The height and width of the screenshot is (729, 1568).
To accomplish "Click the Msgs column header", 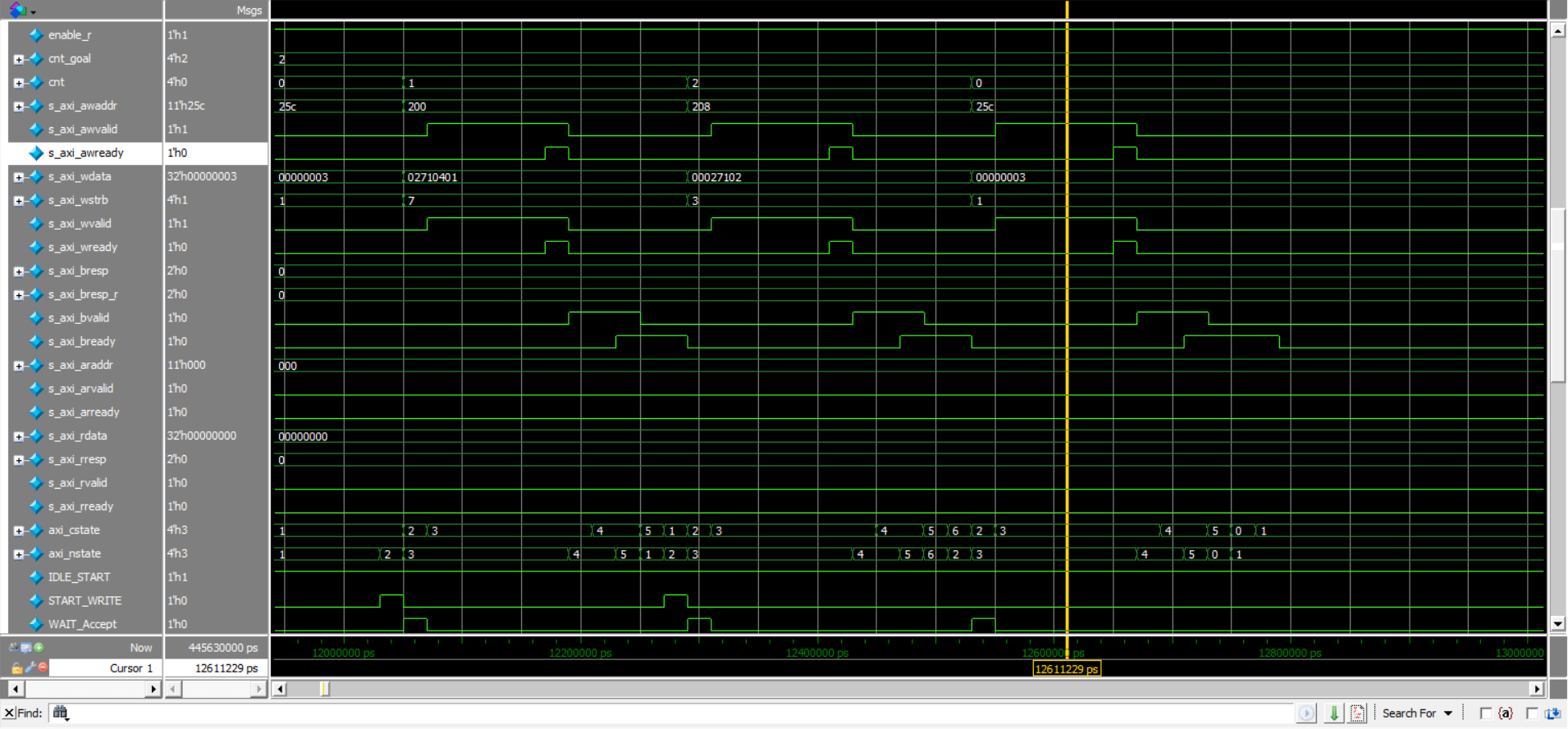I will [249, 11].
